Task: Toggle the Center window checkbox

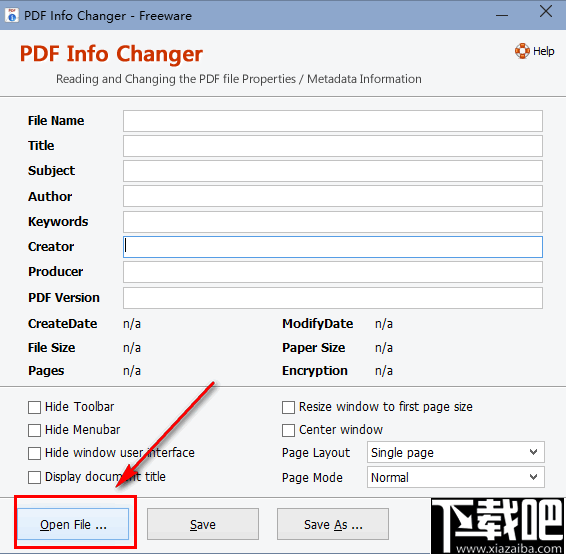Action: pyautogui.click(x=288, y=430)
